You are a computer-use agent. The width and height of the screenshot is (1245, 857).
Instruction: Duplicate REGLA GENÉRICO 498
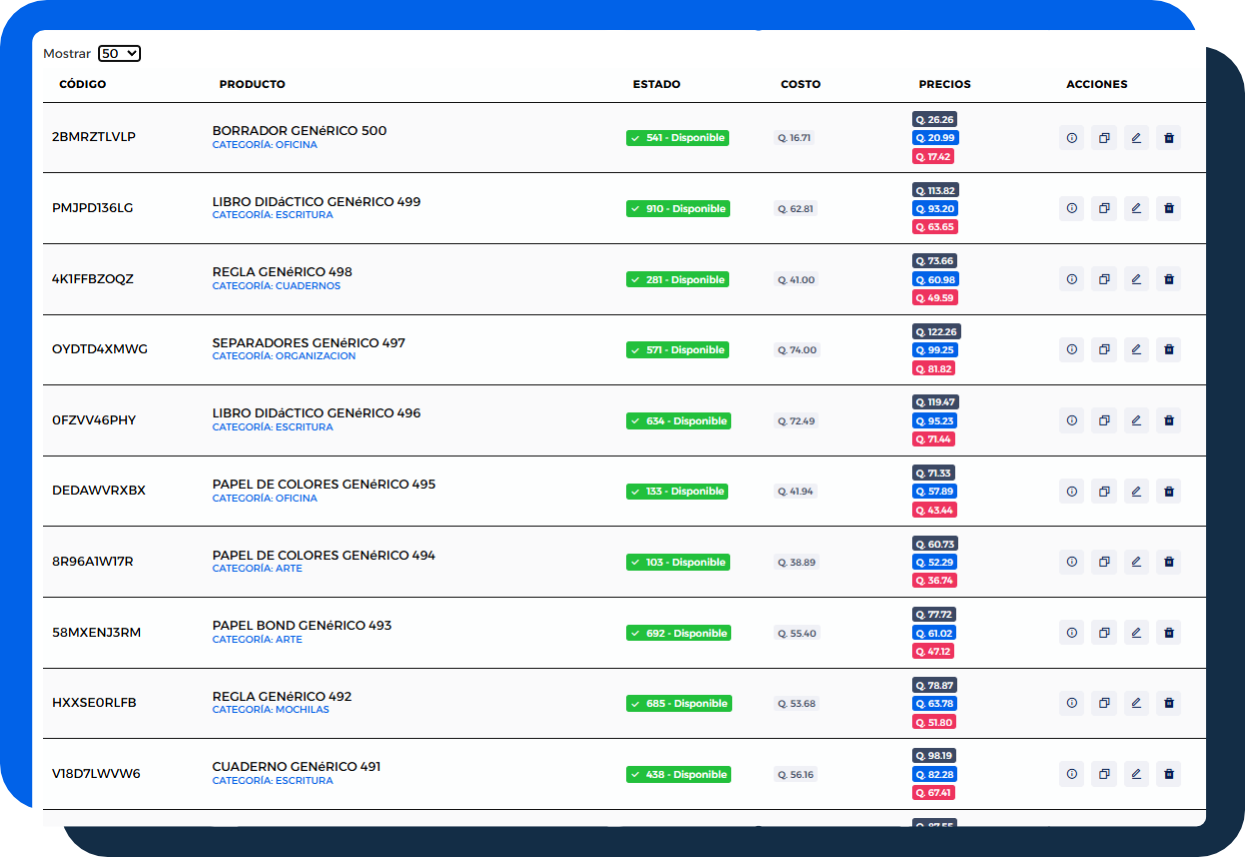pyautogui.click(x=1104, y=279)
